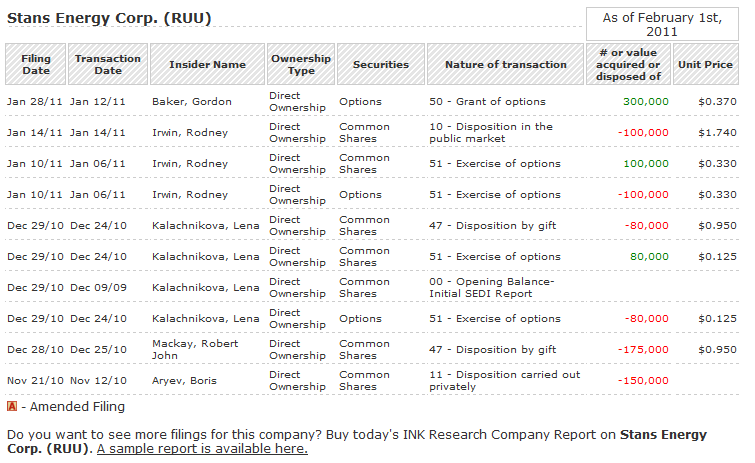Click the Ownership Type column header

301,64
